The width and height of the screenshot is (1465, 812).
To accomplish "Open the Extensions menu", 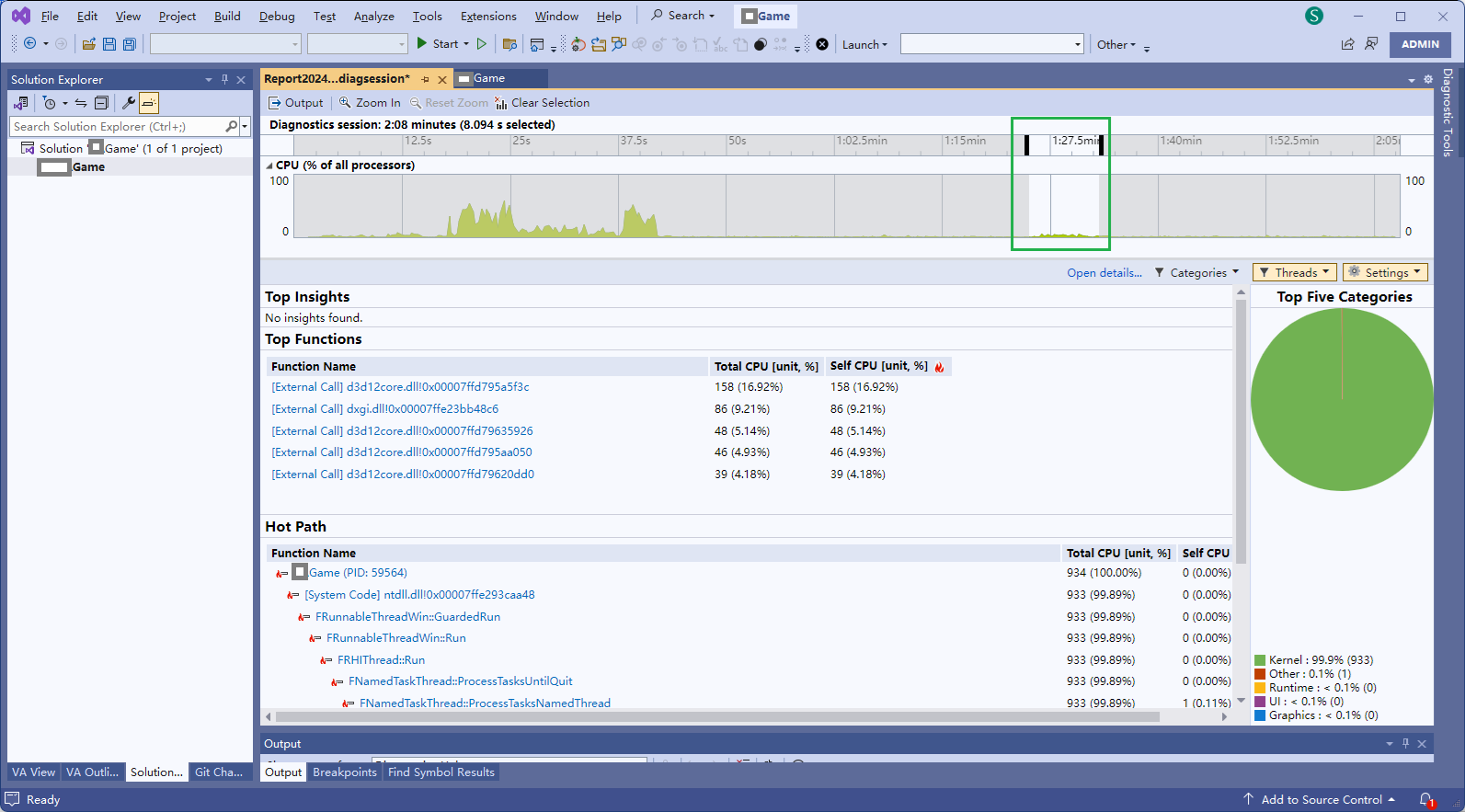I will [488, 16].
